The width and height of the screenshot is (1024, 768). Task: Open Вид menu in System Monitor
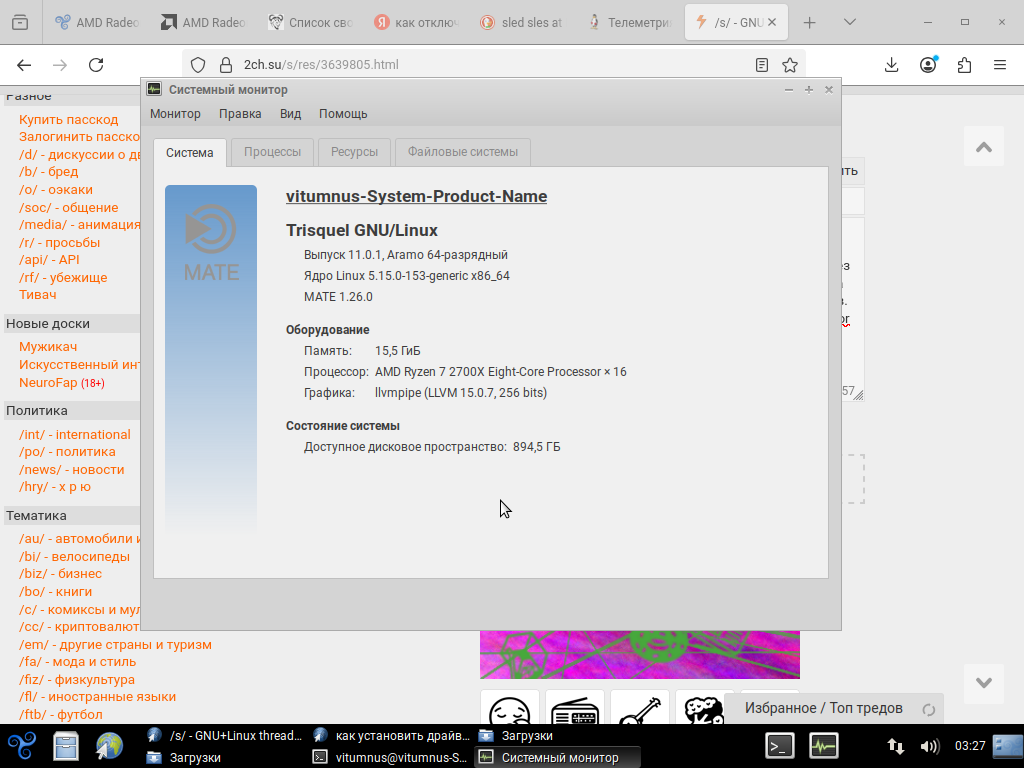pyautogui.click(x=291, y=114)
